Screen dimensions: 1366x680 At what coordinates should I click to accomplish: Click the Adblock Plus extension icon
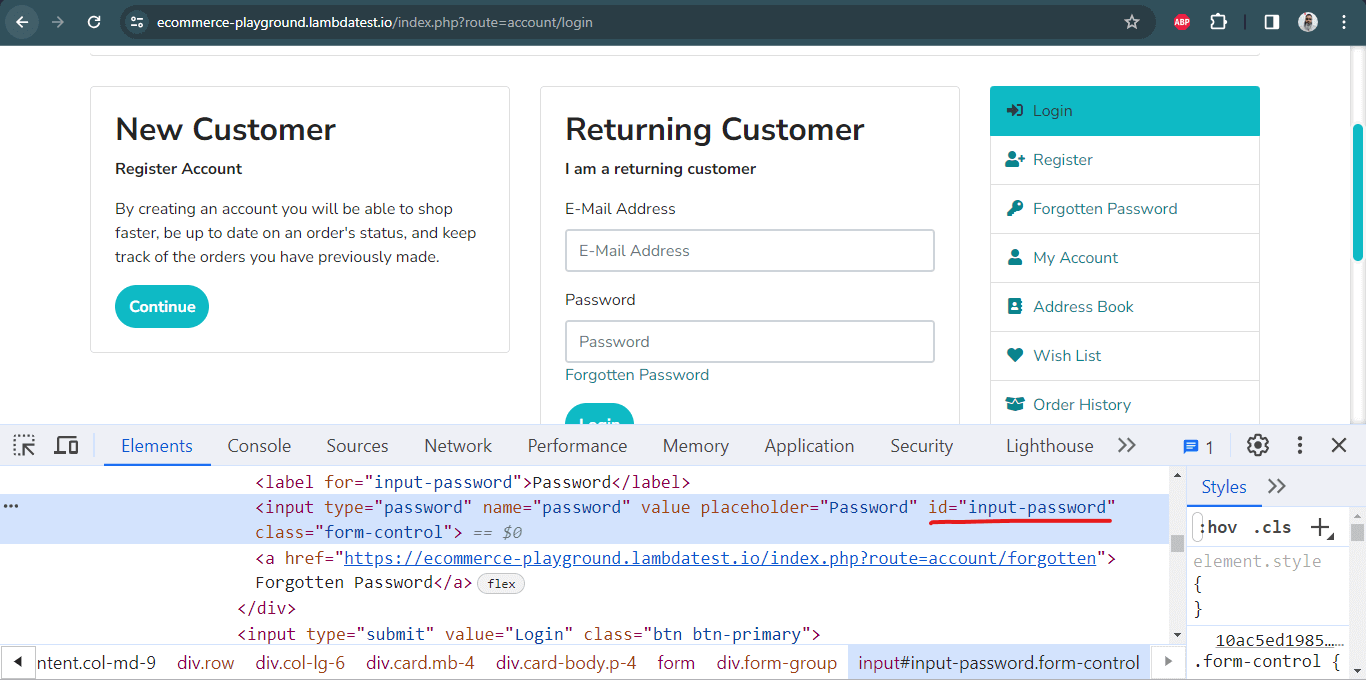[1180, 21]
